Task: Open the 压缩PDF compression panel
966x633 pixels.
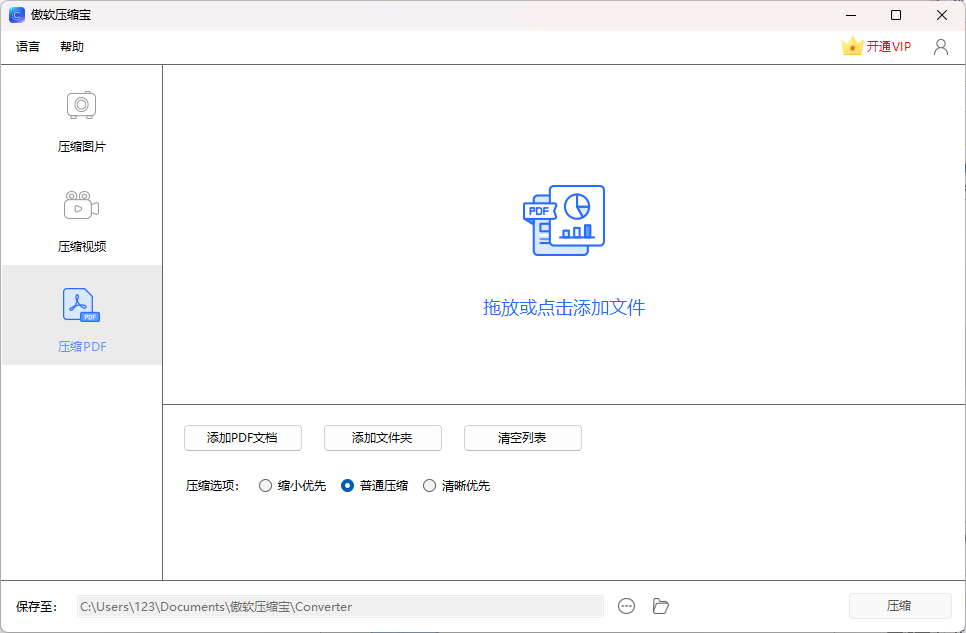Action: click(x=81, y=316)
